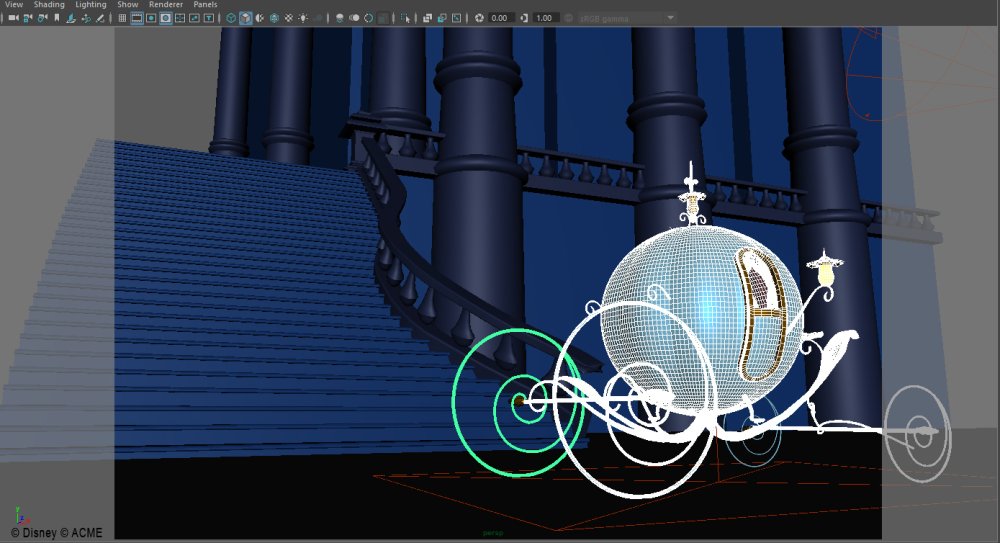Click the Depth of Field icon
1000x543 pixels.
[x=383, y=18]
